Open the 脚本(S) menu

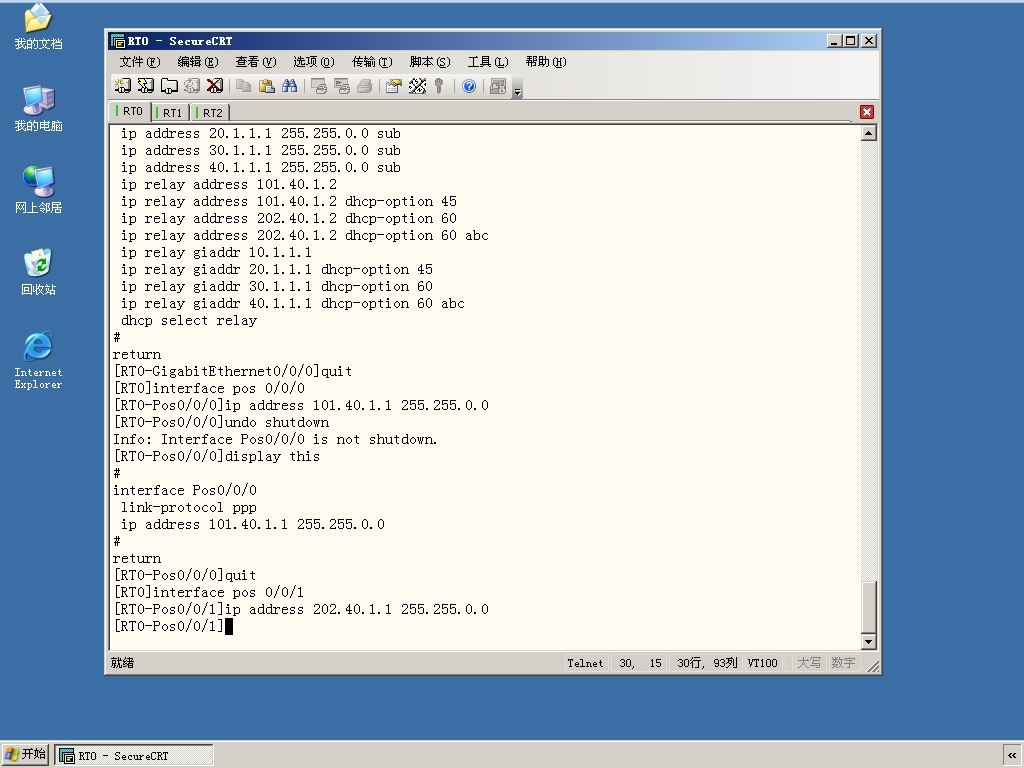[x=430, y=61]
